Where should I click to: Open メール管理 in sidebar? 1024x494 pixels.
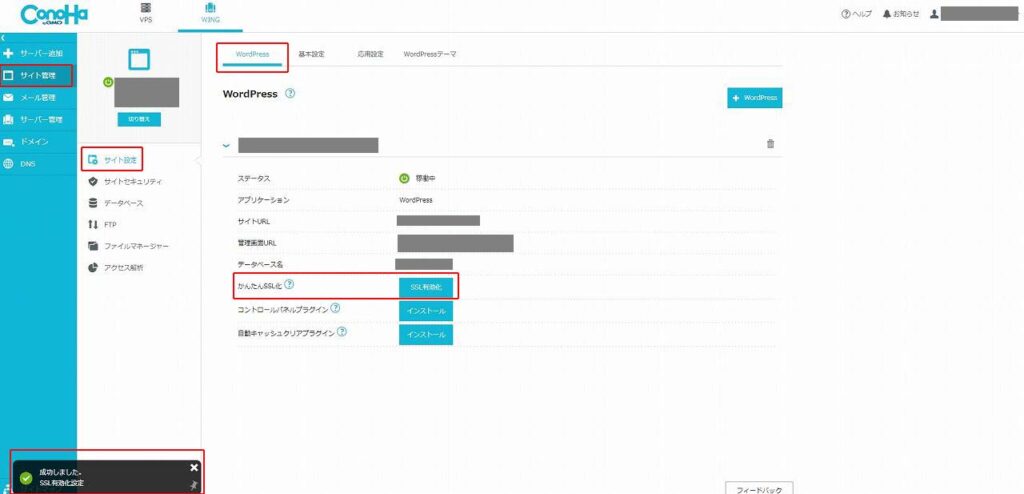(38, 98)
